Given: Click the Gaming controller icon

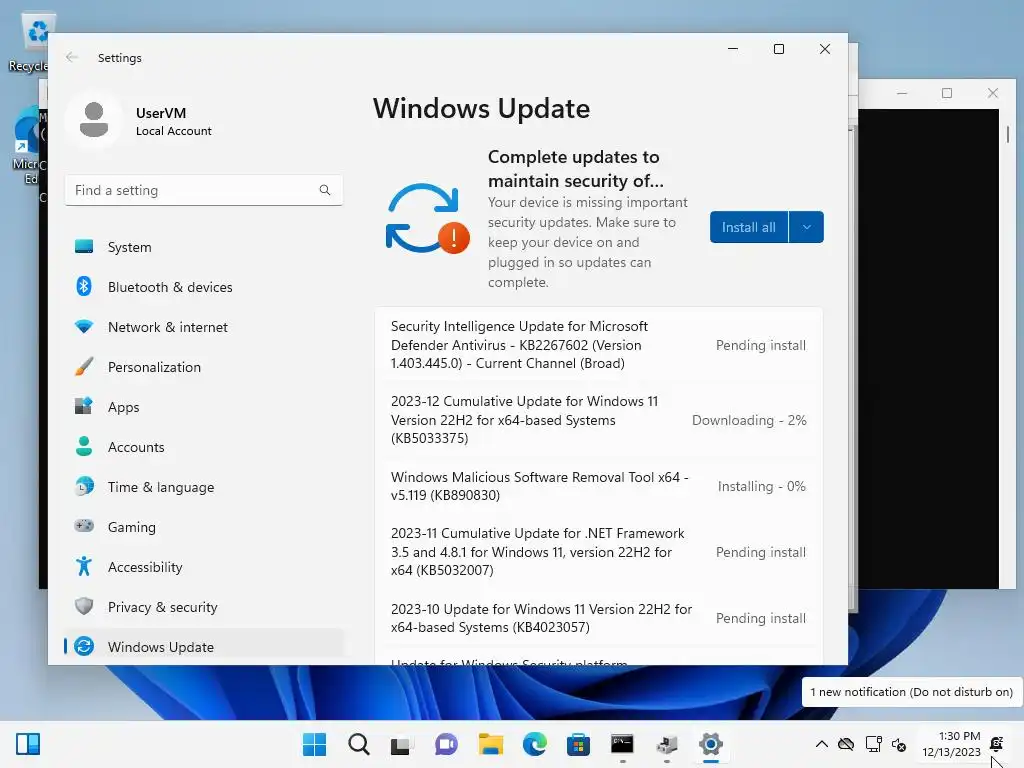Looking at the screenshot, I should click(84, 526).
